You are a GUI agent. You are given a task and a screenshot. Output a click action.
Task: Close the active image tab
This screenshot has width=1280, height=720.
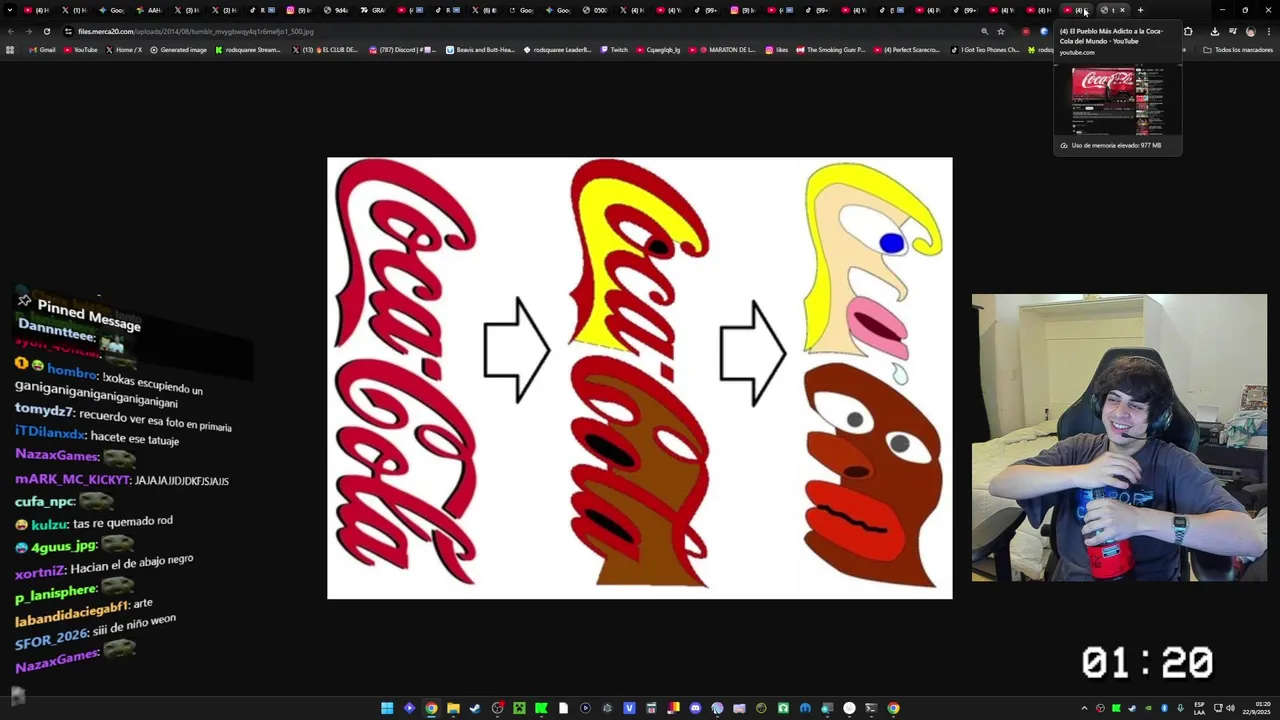[1122, 10]
